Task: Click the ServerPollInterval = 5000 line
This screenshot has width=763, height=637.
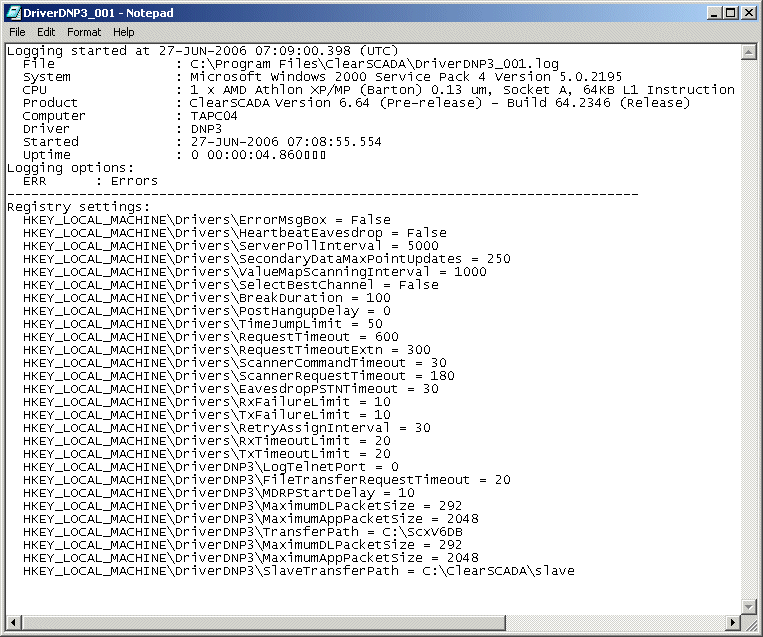Action: pyautogui.click(x=231, y=246)
